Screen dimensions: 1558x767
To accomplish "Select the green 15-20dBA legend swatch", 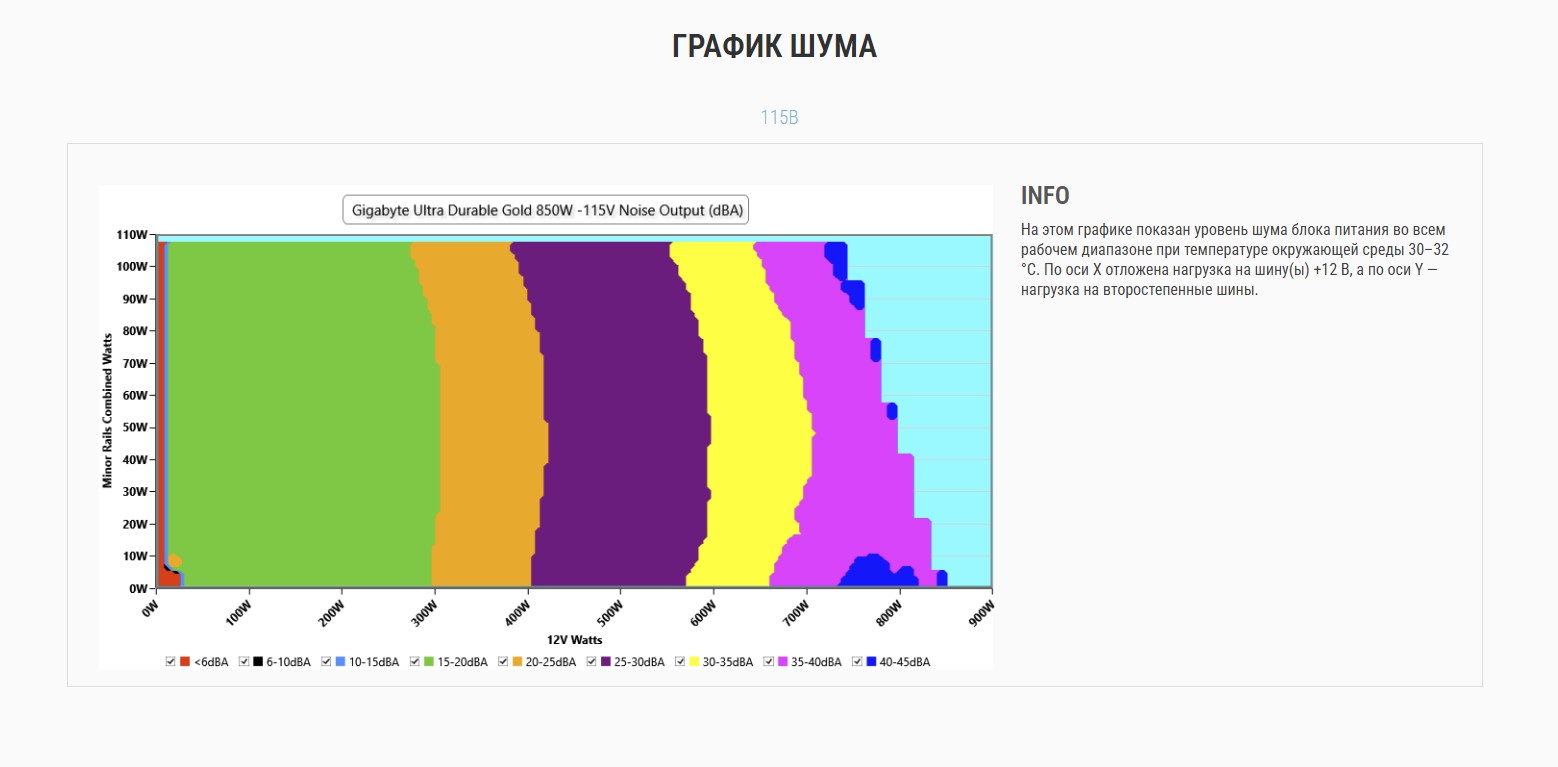I will 428,662.
